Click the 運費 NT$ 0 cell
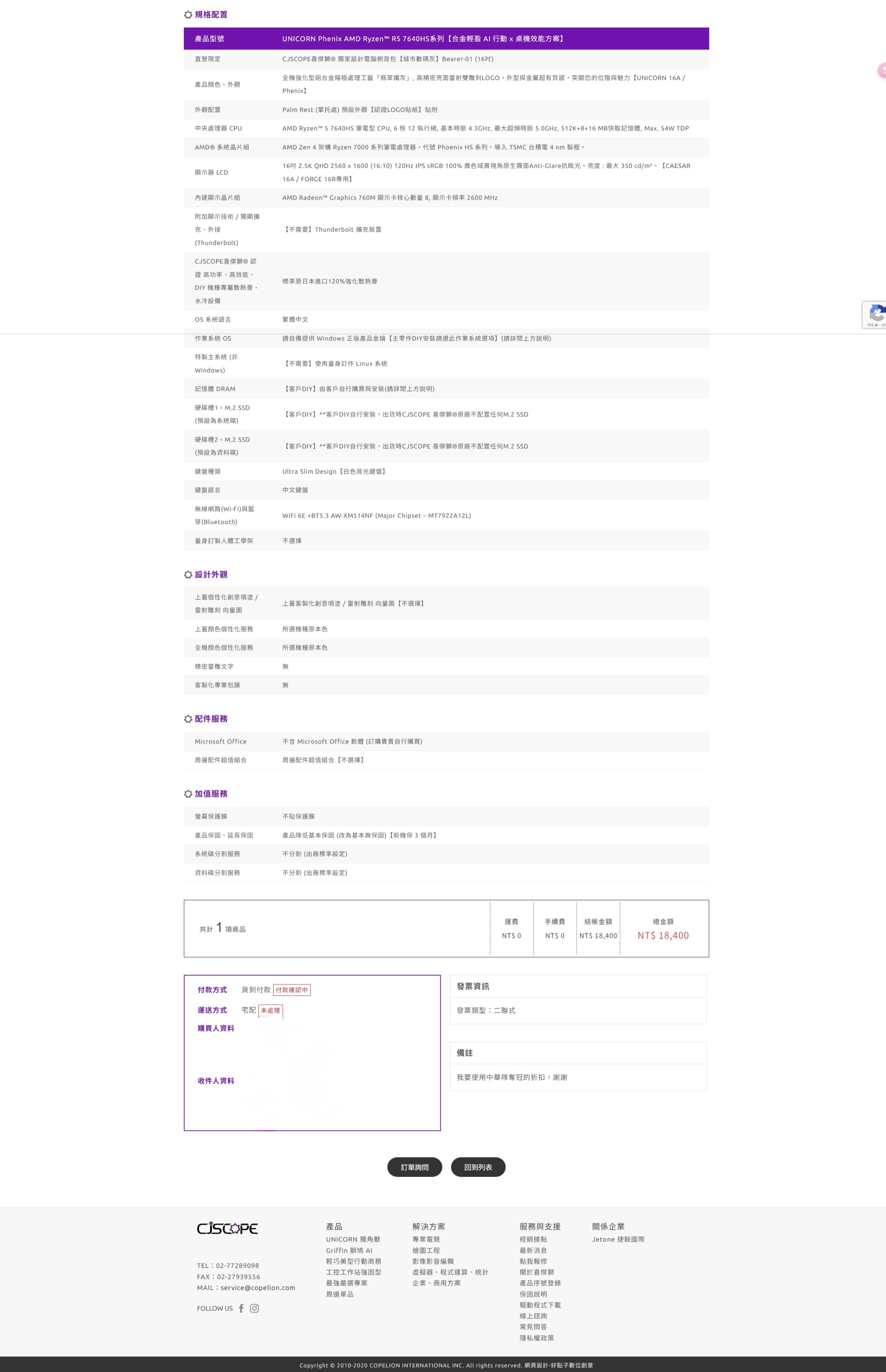 (x=511, y=929)
